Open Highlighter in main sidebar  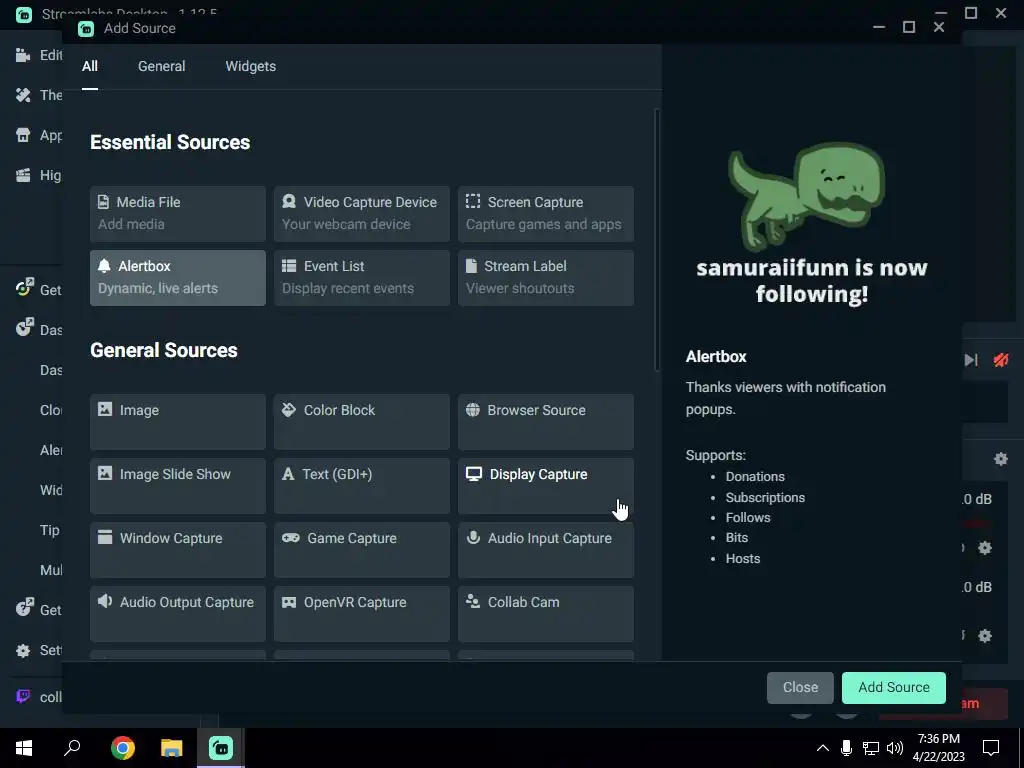point(38,175)
